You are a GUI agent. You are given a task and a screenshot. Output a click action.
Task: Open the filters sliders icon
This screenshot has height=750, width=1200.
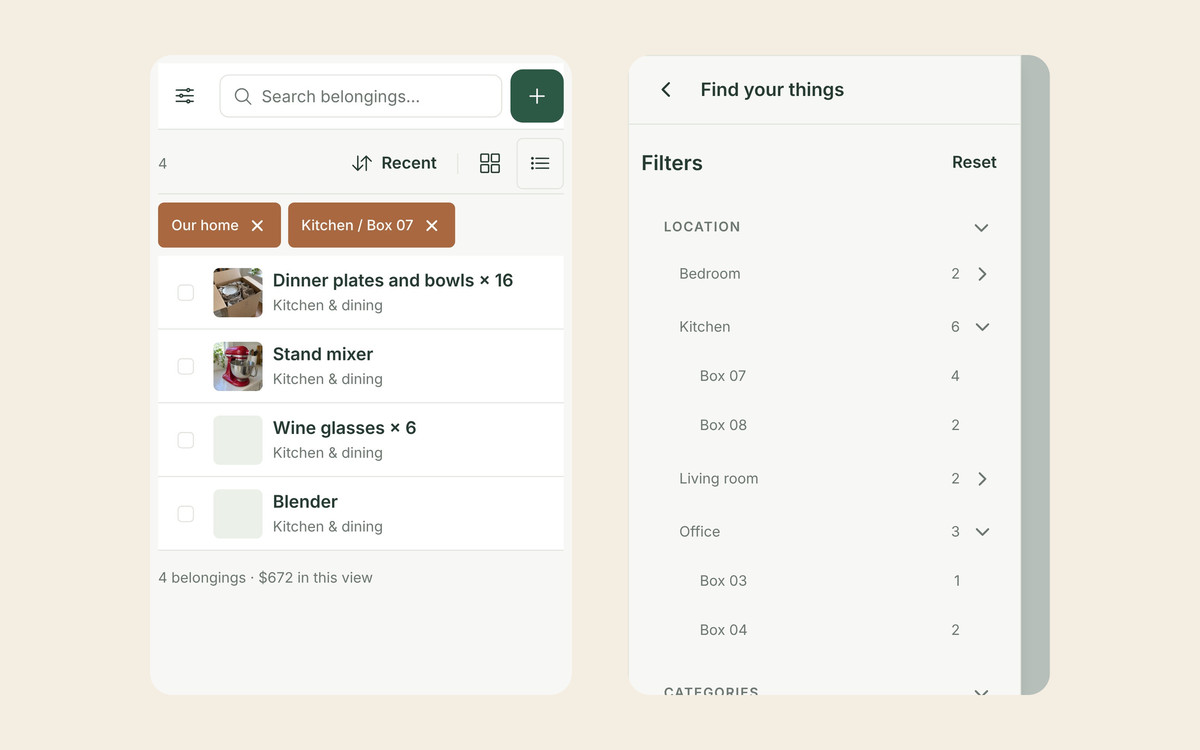185,96
